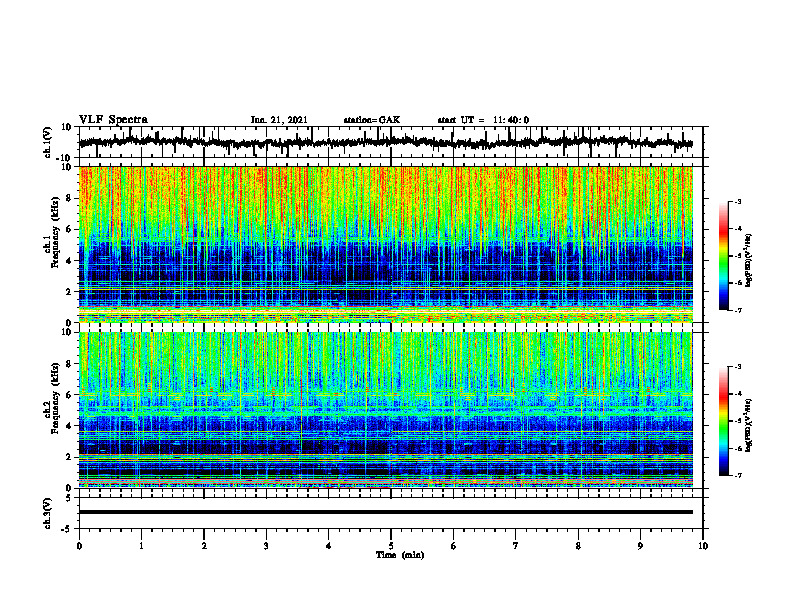Click the "VLF Spectra" title text
Viewport: 792px width, 612px height.
coord(113,120)
